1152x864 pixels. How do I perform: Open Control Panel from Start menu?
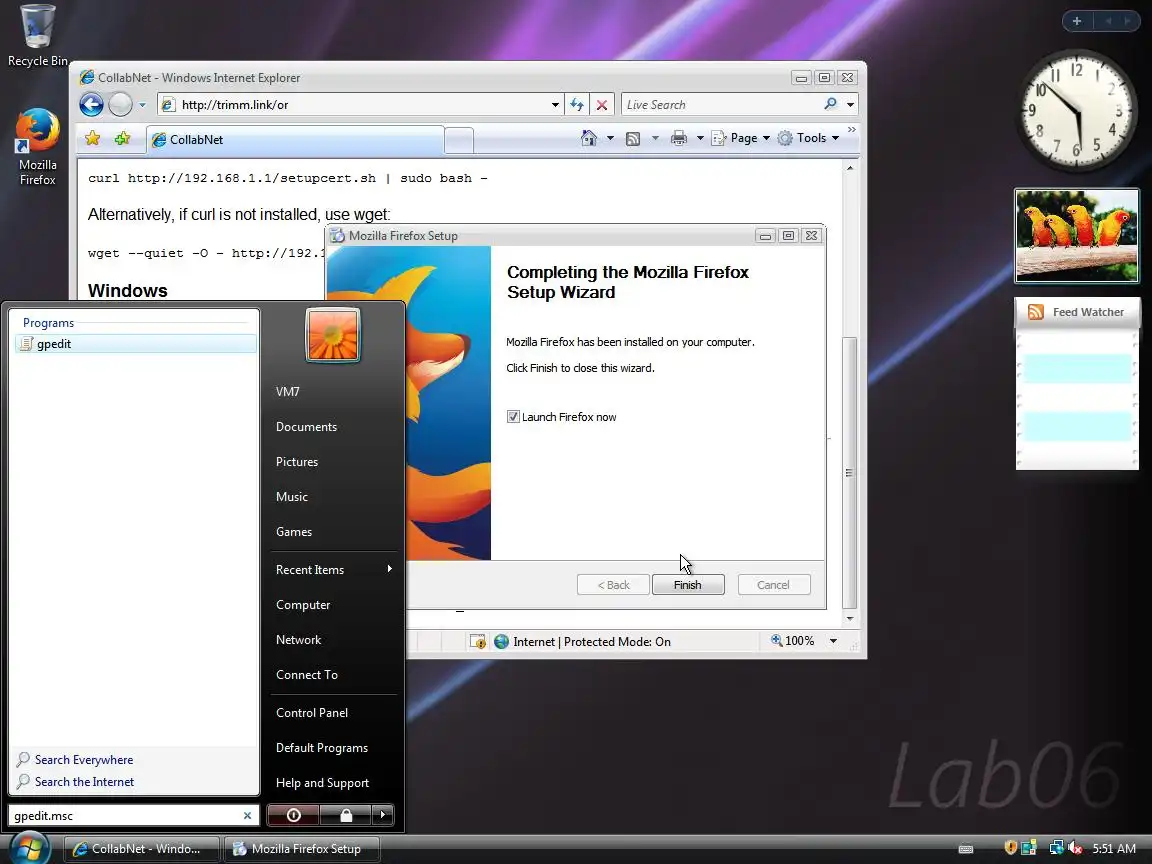tap(312, 713)
